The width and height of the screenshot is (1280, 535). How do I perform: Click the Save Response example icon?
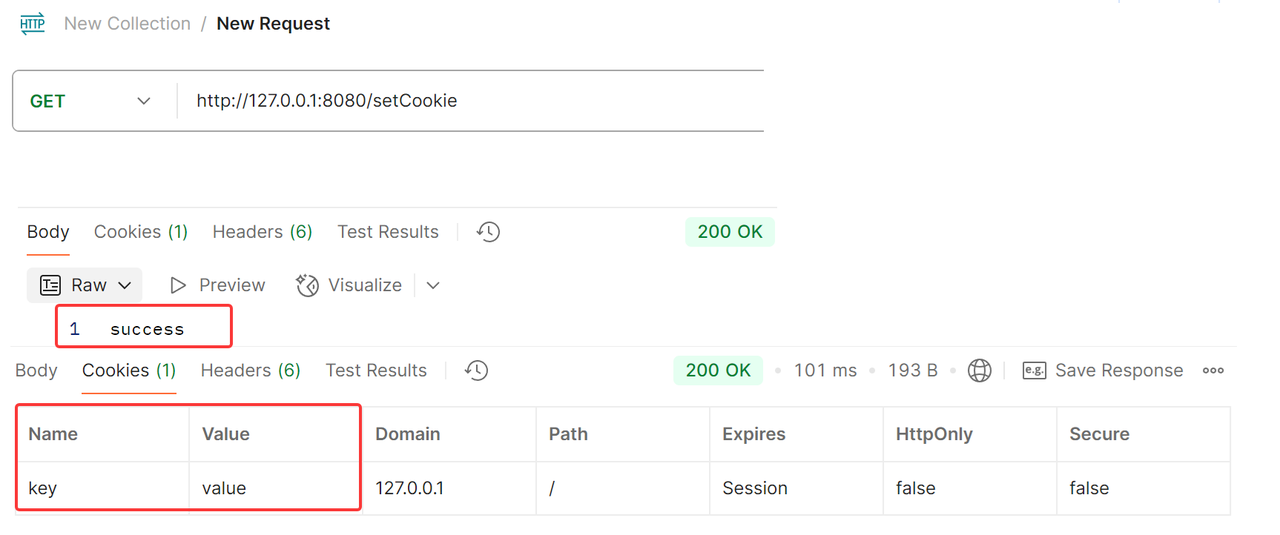(x=1034, y=371)
